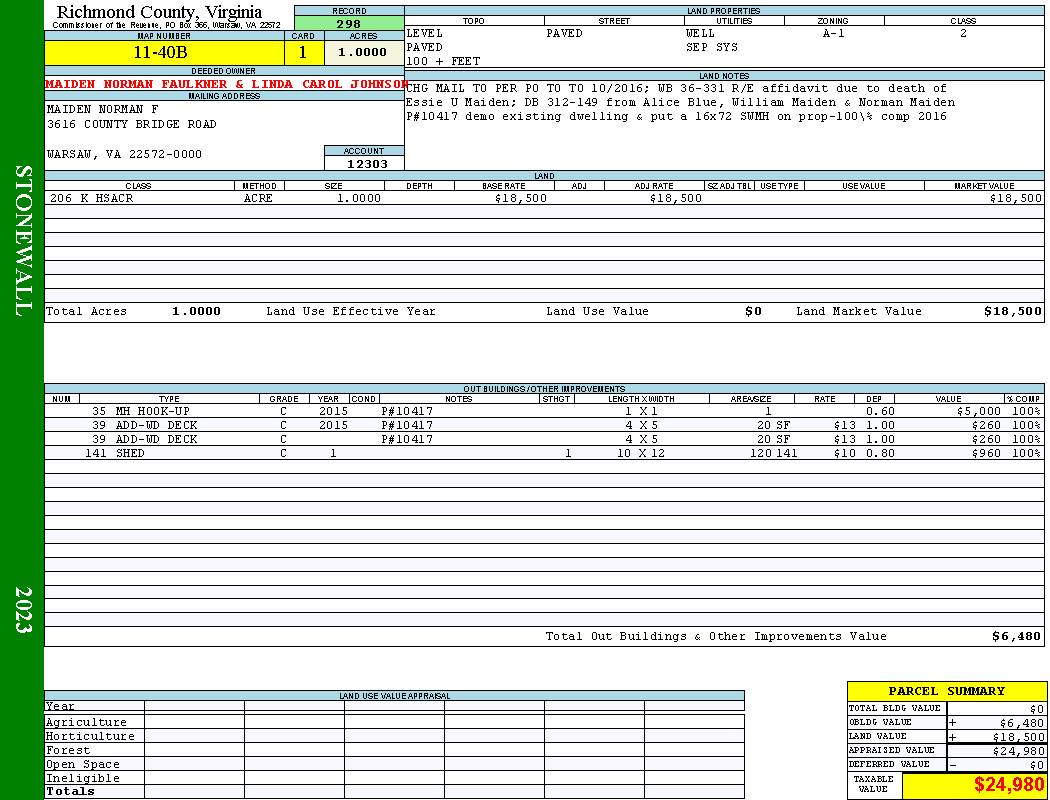
Task: Select land base rate $18,500
Action: 521,199
